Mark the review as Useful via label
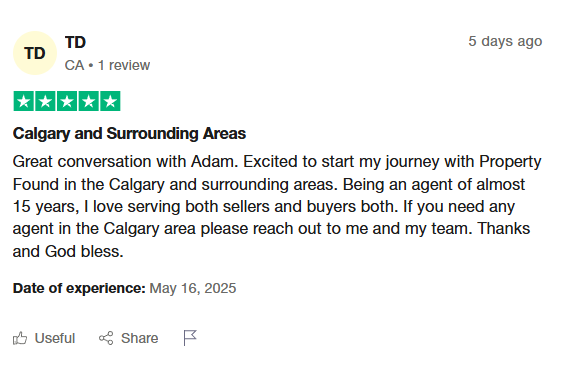564x366 pixels. pyautogui.click(x=55, y=338)
